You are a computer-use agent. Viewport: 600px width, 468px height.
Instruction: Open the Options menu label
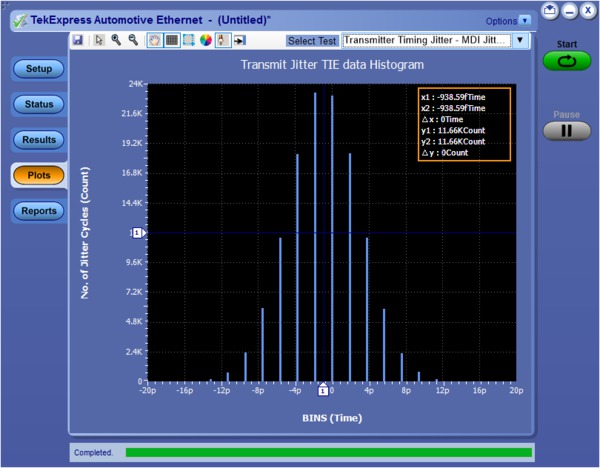click(x=501, y=21)
